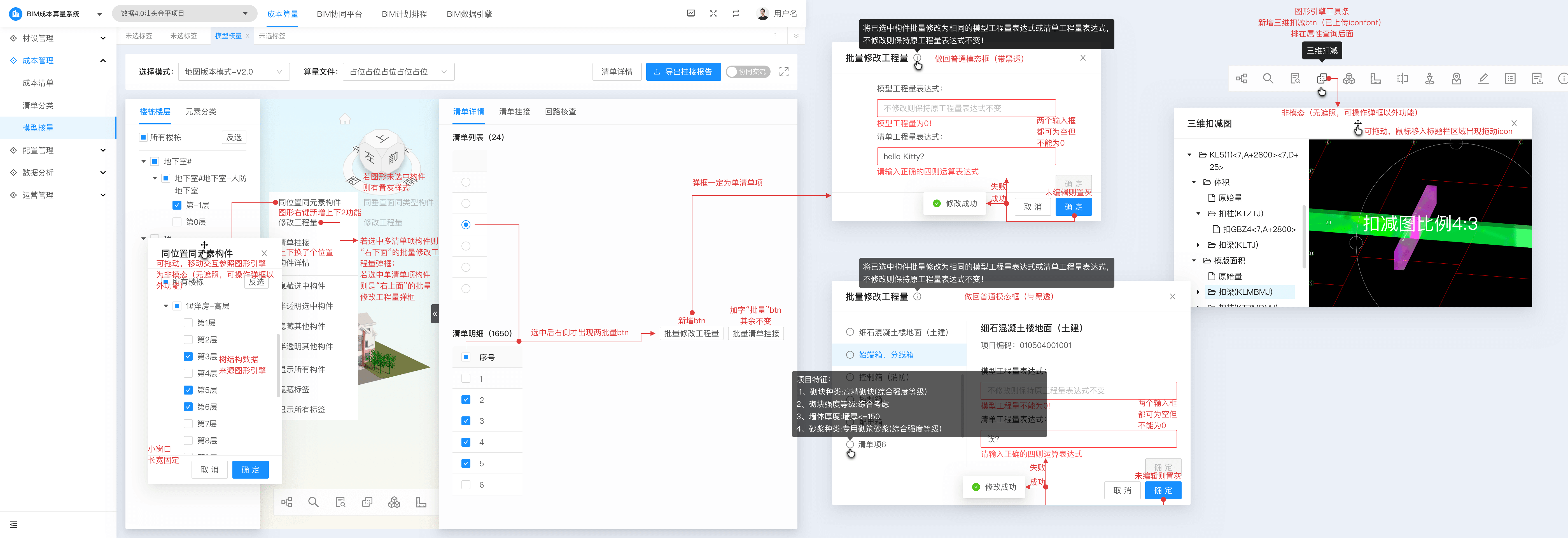Click the 3D deduction (三维扣减) toolbar icon

tap(1322, 78)
